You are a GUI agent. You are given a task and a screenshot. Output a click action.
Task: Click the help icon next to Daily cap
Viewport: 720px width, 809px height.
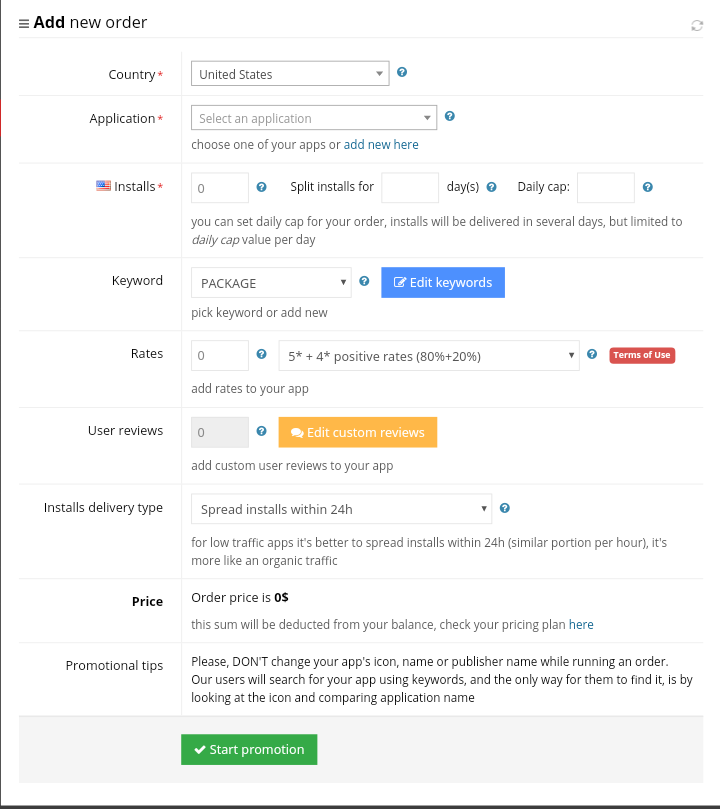point(648,187)
